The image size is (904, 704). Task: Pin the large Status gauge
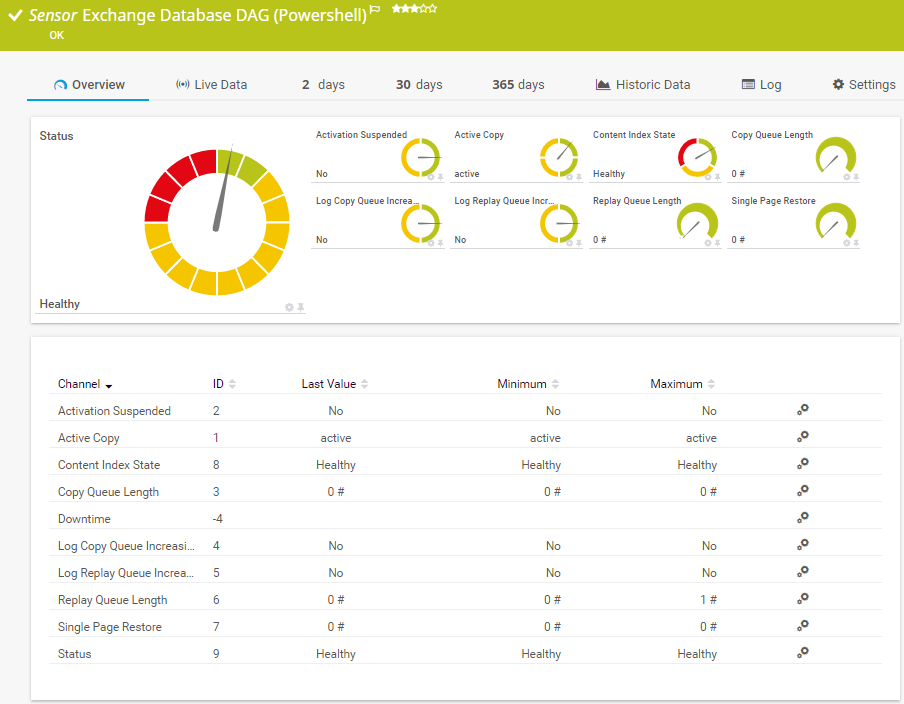tap(300, 307)
